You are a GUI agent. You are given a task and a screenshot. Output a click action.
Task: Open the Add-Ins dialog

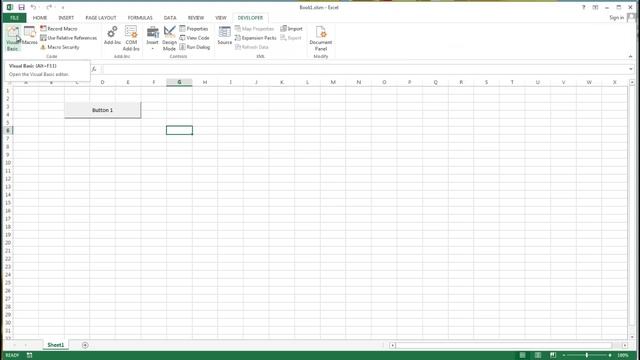coord(112,36)
